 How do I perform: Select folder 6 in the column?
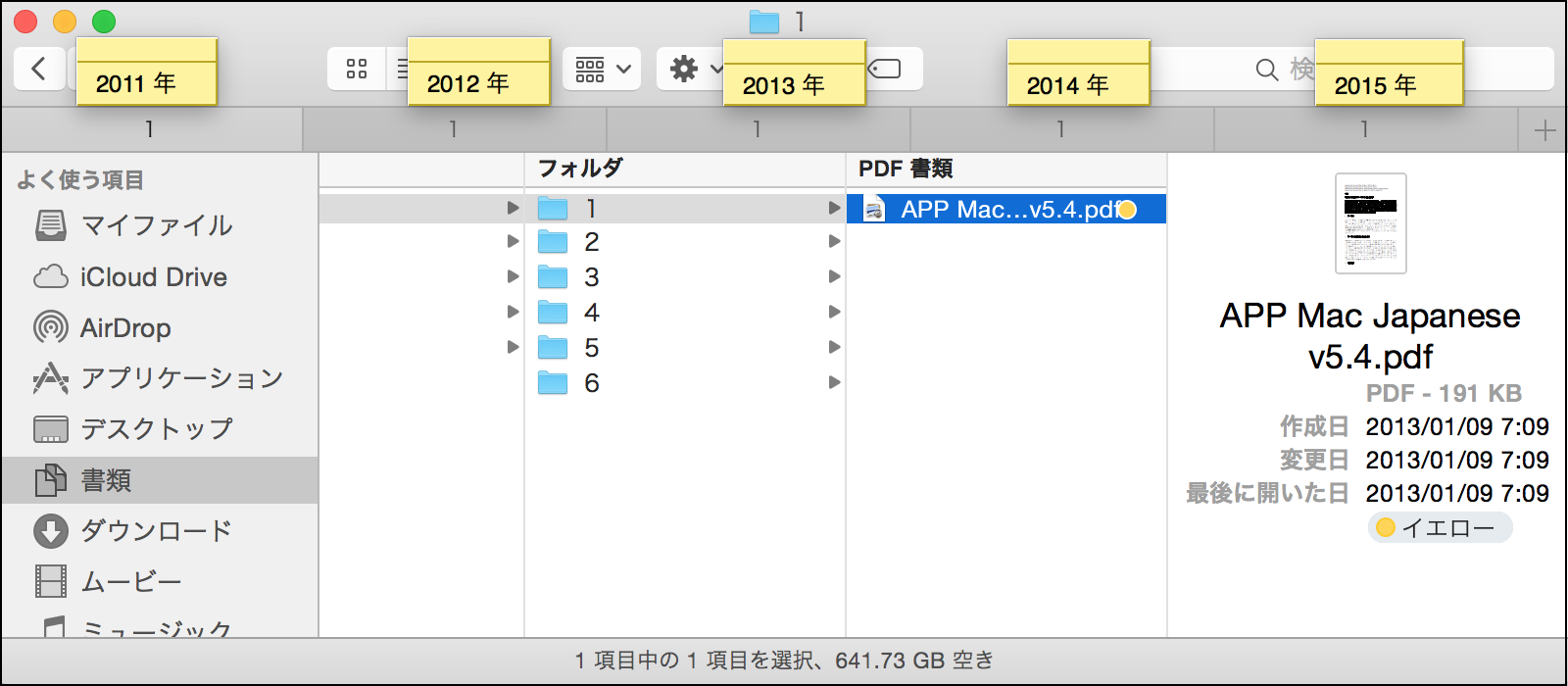[685, 383]
